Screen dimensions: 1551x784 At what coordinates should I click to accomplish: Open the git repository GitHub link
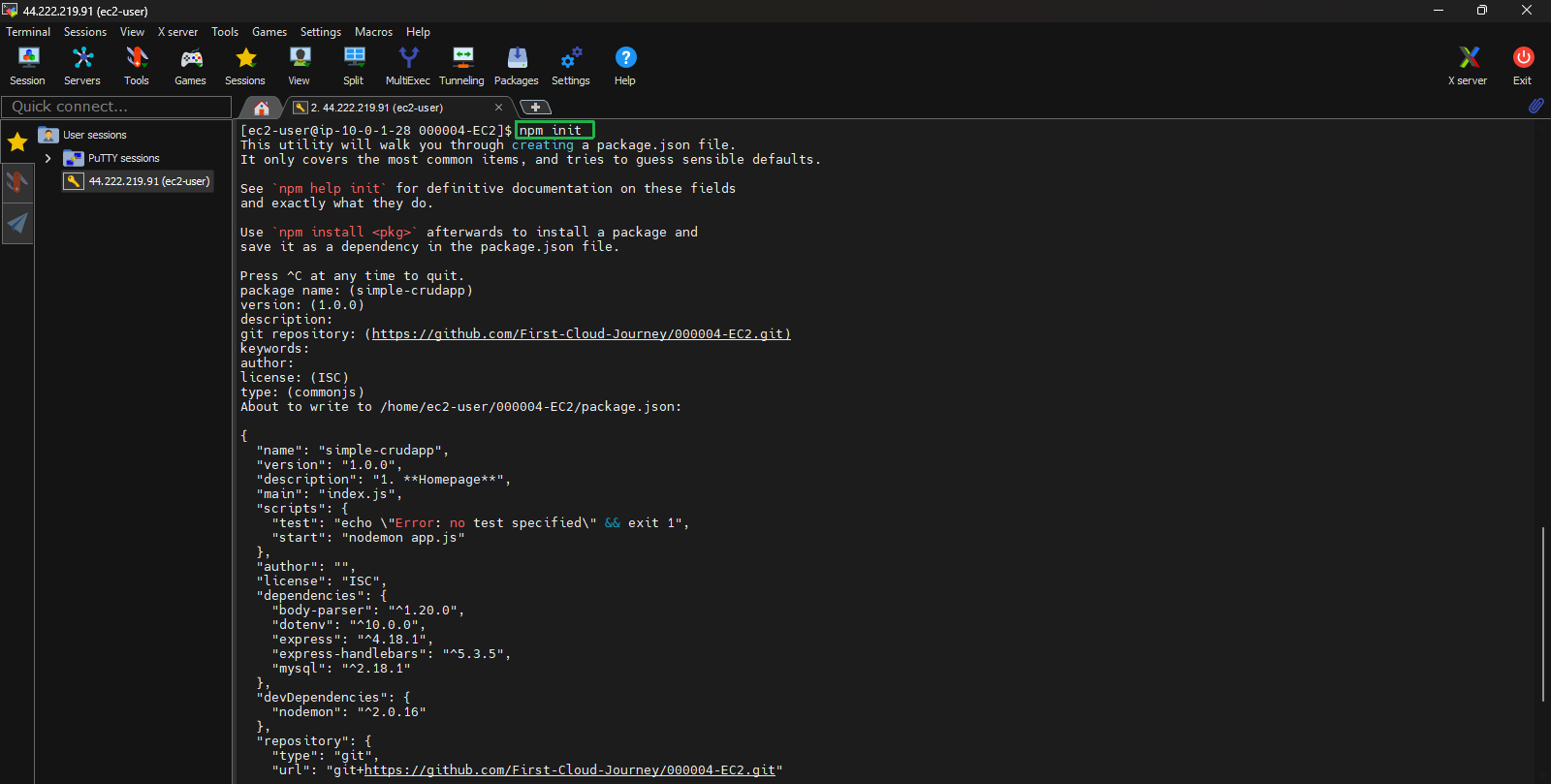pyautogui.click(x=582, y=334)
